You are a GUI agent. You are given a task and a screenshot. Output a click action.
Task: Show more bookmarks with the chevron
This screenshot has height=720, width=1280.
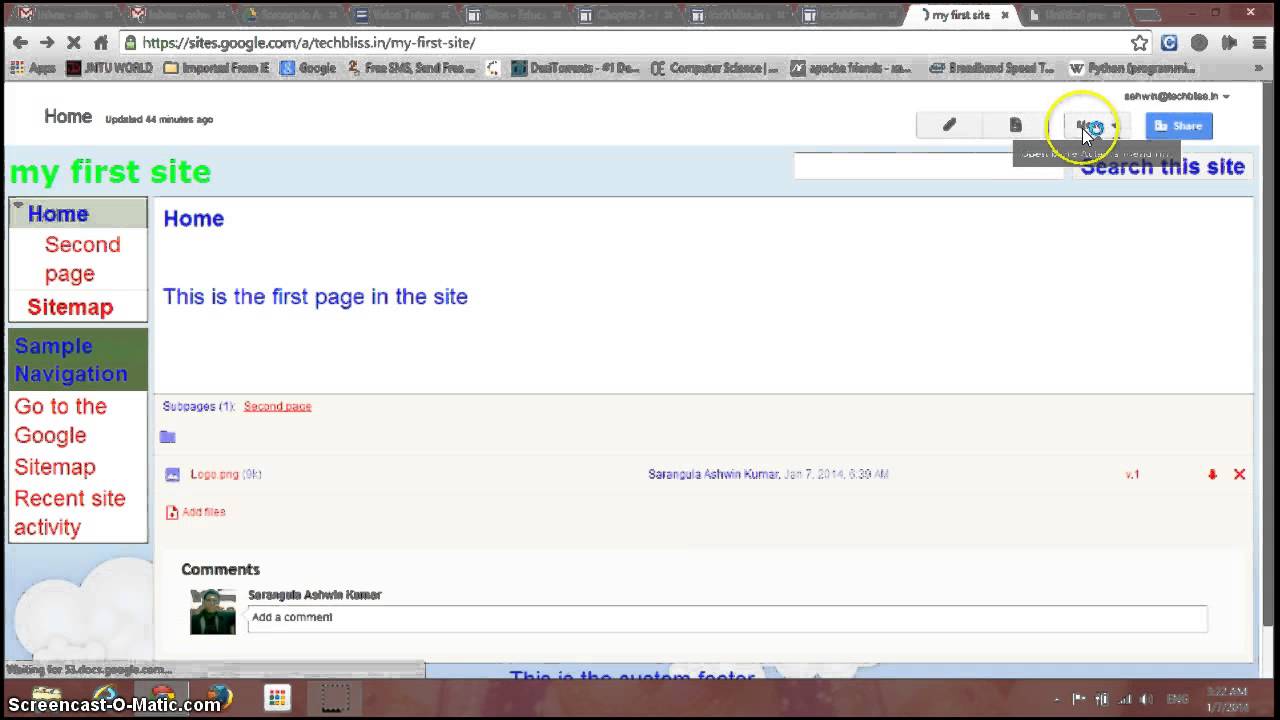pyautogui.click(x=1259, y=68)
